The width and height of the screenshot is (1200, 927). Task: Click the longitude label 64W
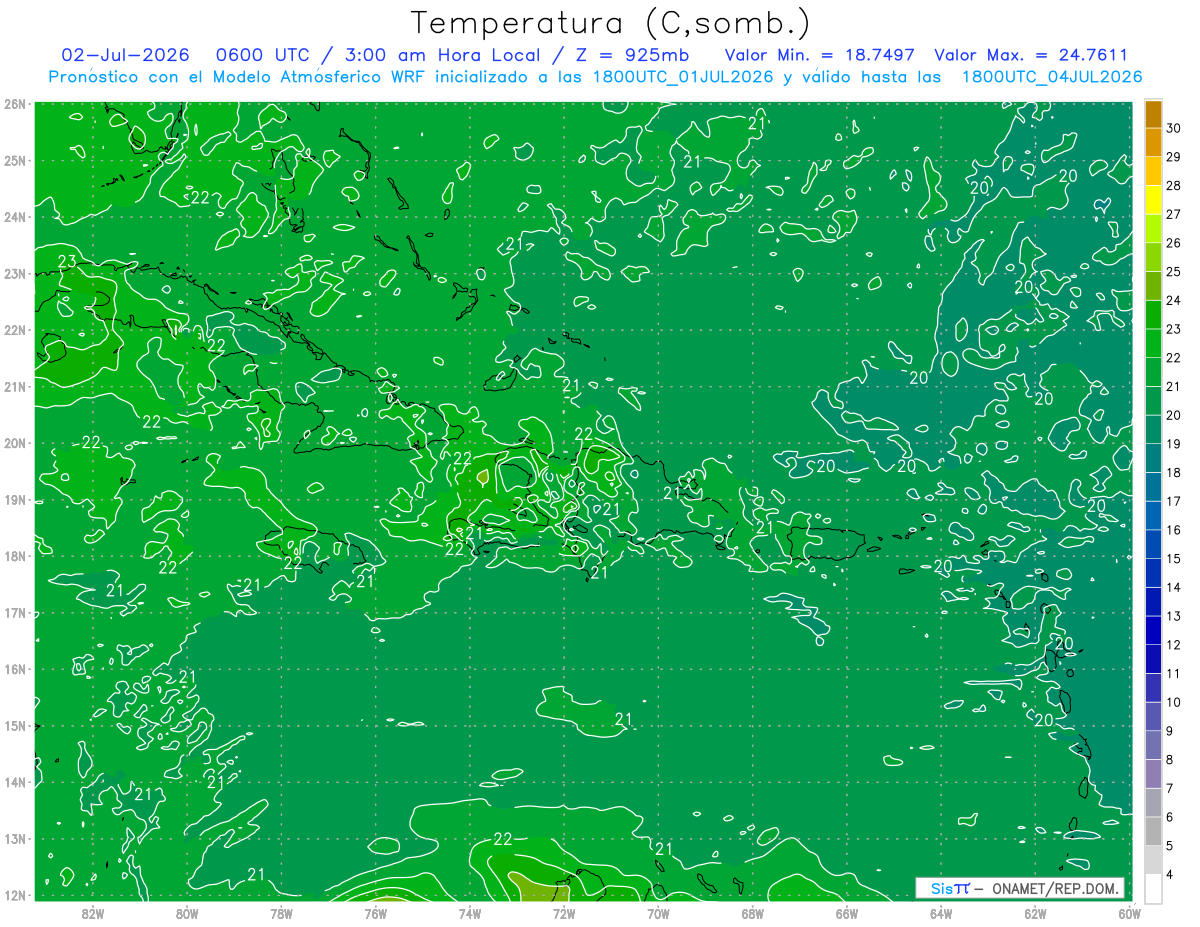[x=941, y=913]
